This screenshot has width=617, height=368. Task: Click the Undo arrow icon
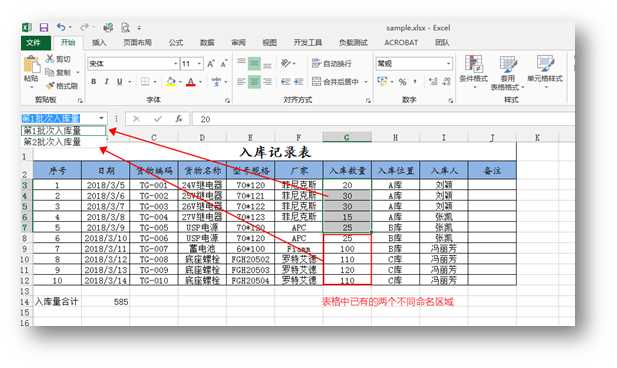click(61, 27)
